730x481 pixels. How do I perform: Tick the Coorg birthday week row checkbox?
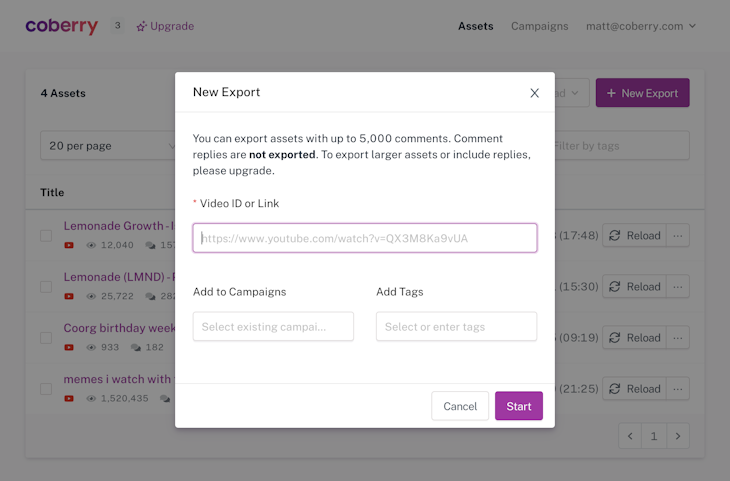tap(46, 338)
